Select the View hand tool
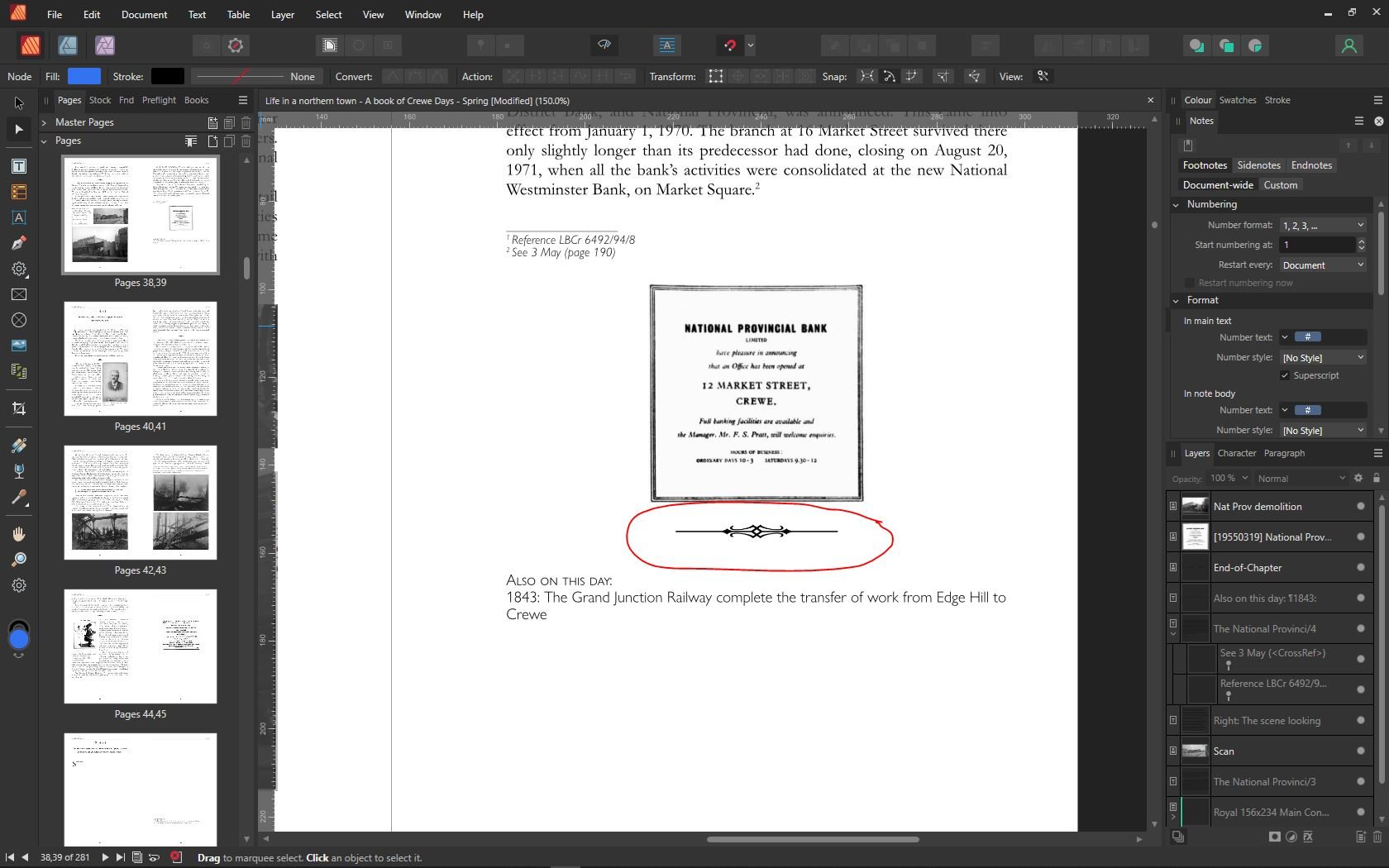The image size is (1389, 868). click(x=19, y=534)
